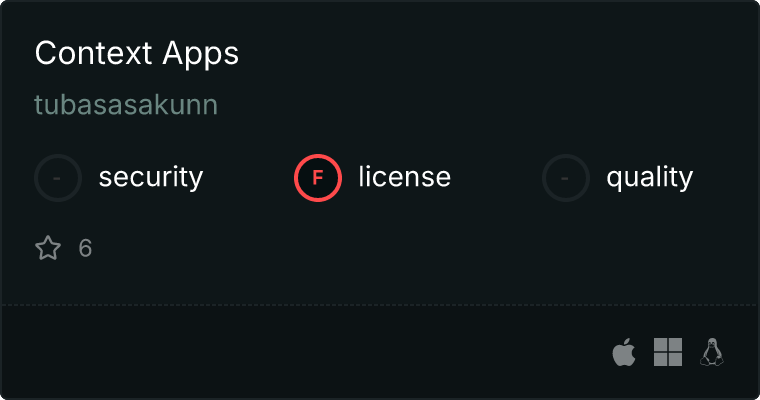The height and width of the screenshot is (400, 760).
Task: Click empty footer area left of Apple icon
Action: click(305, 352)
